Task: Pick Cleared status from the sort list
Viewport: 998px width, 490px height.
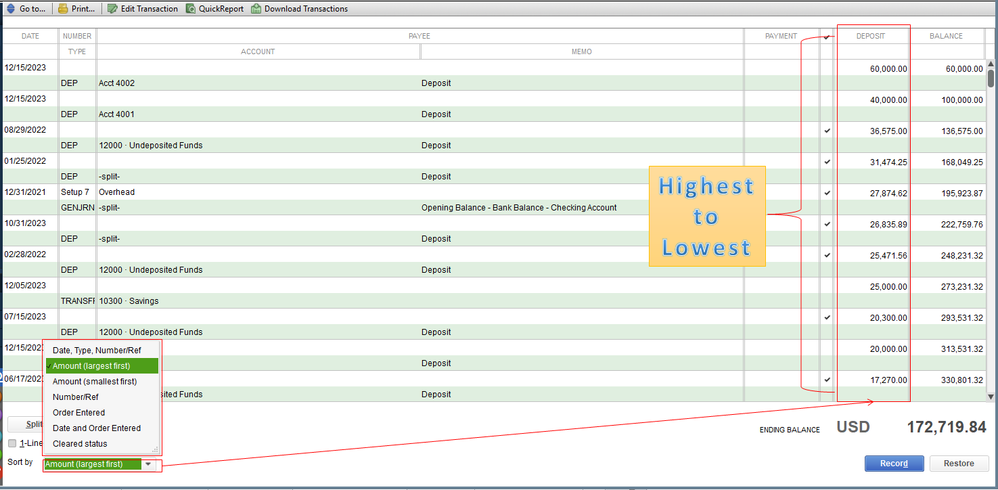Action: click(x=80, y=443)
